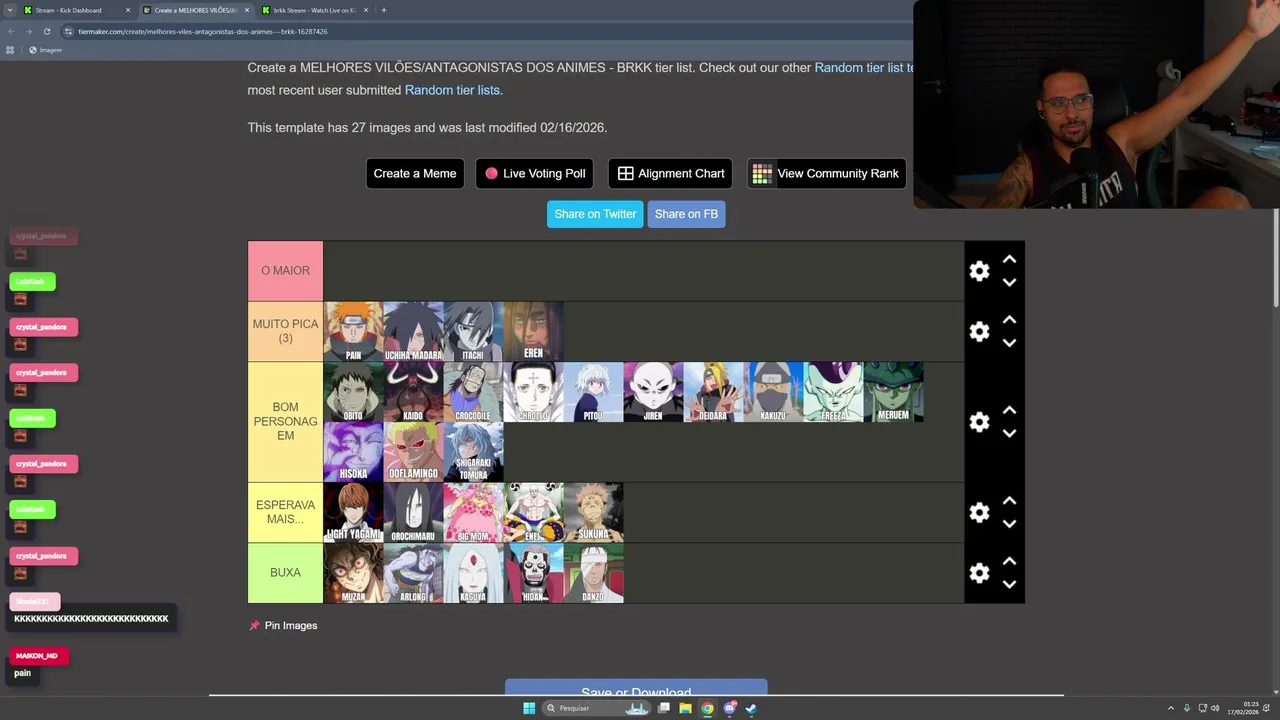
Task: Switch to brkk Stream Watch Live tab
Action: (x=315, y=10)
